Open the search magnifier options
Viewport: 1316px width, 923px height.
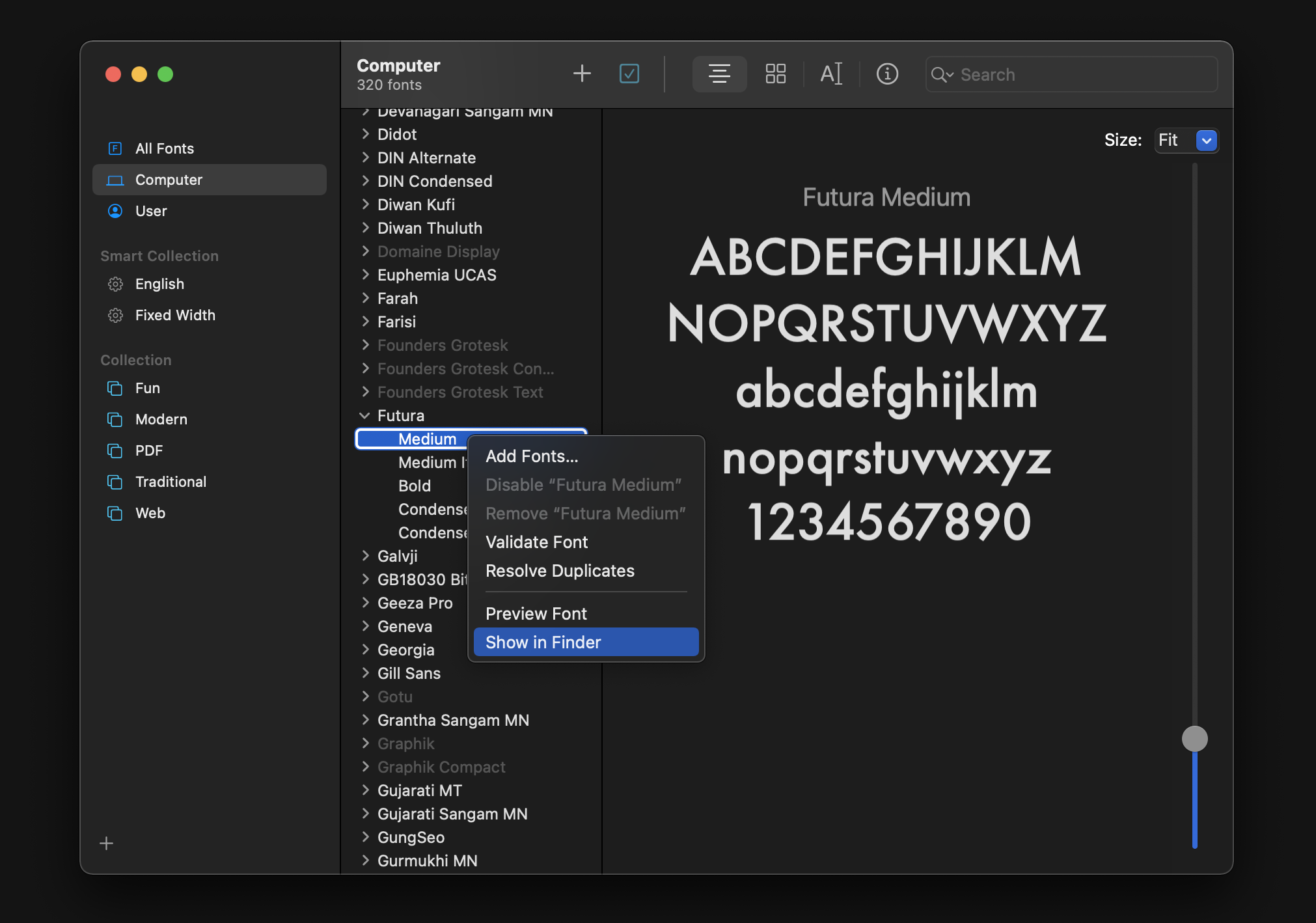point(942,75)
